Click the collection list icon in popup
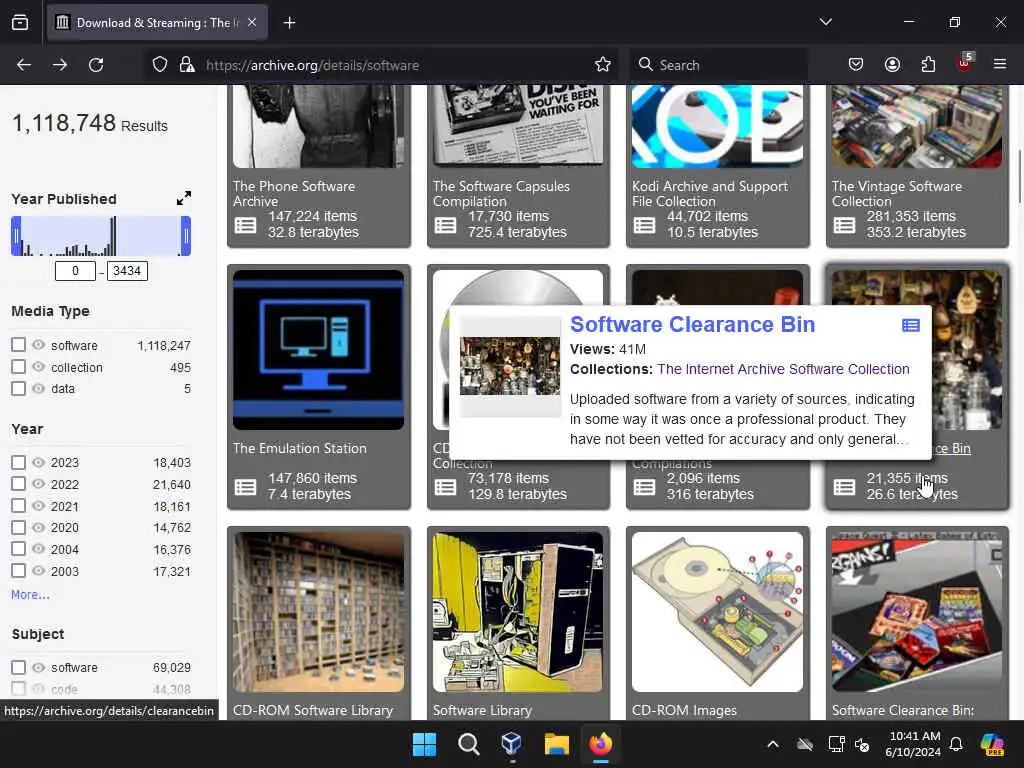Screen dimensions: 1024x768 point(910,325)
